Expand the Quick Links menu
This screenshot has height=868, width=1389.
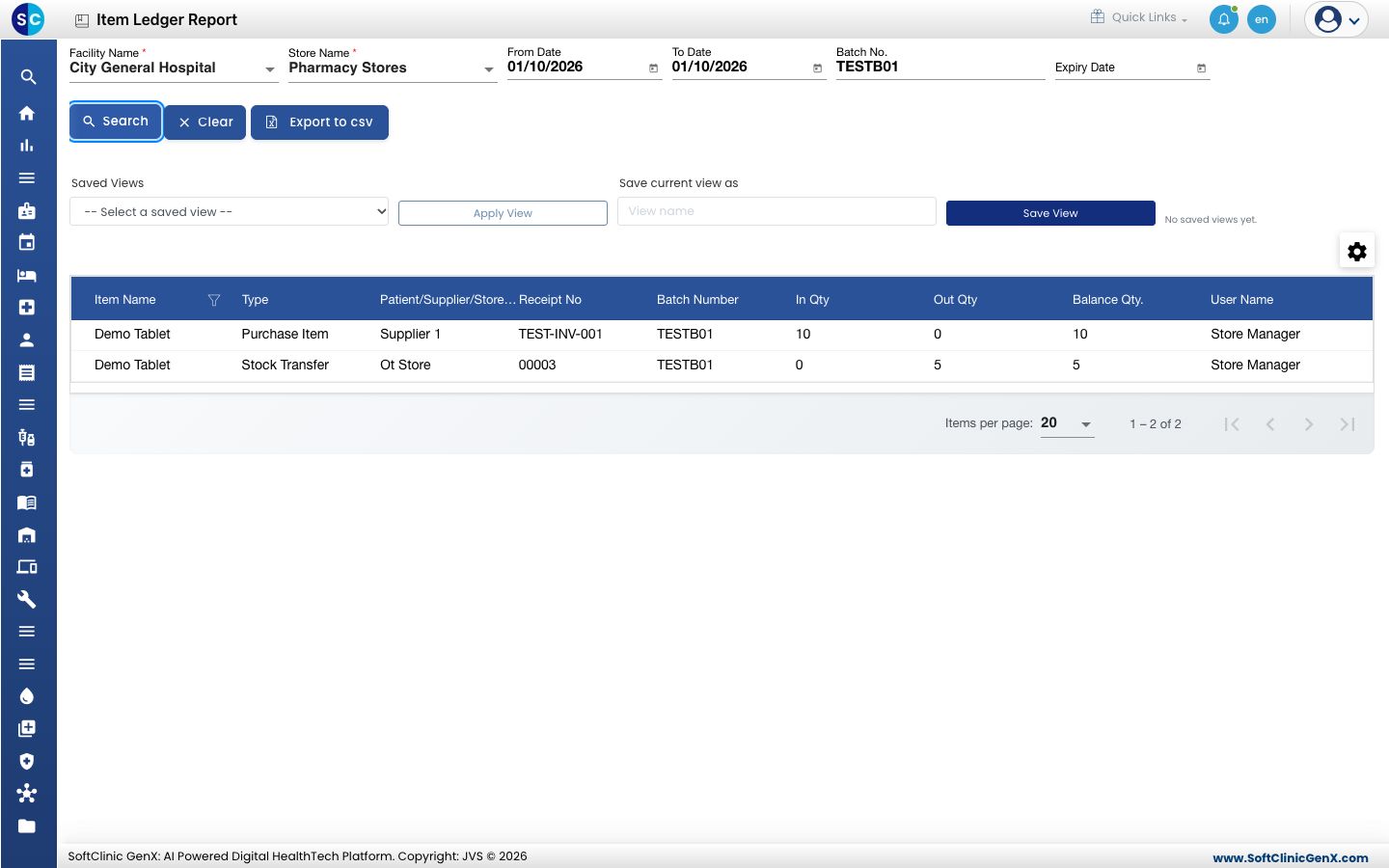[x=1139, y=17]
